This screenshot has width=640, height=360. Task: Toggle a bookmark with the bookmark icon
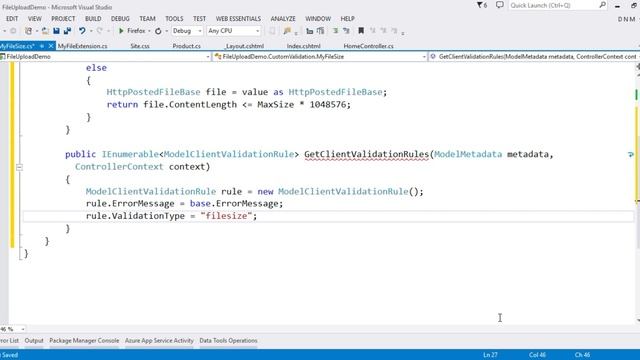point(361,31)
